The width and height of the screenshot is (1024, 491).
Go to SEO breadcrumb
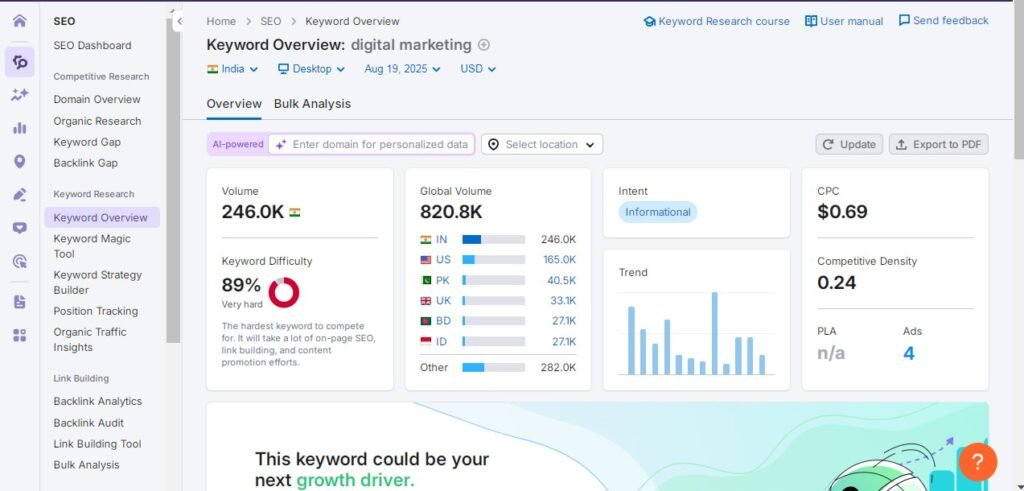coord(270,21)
